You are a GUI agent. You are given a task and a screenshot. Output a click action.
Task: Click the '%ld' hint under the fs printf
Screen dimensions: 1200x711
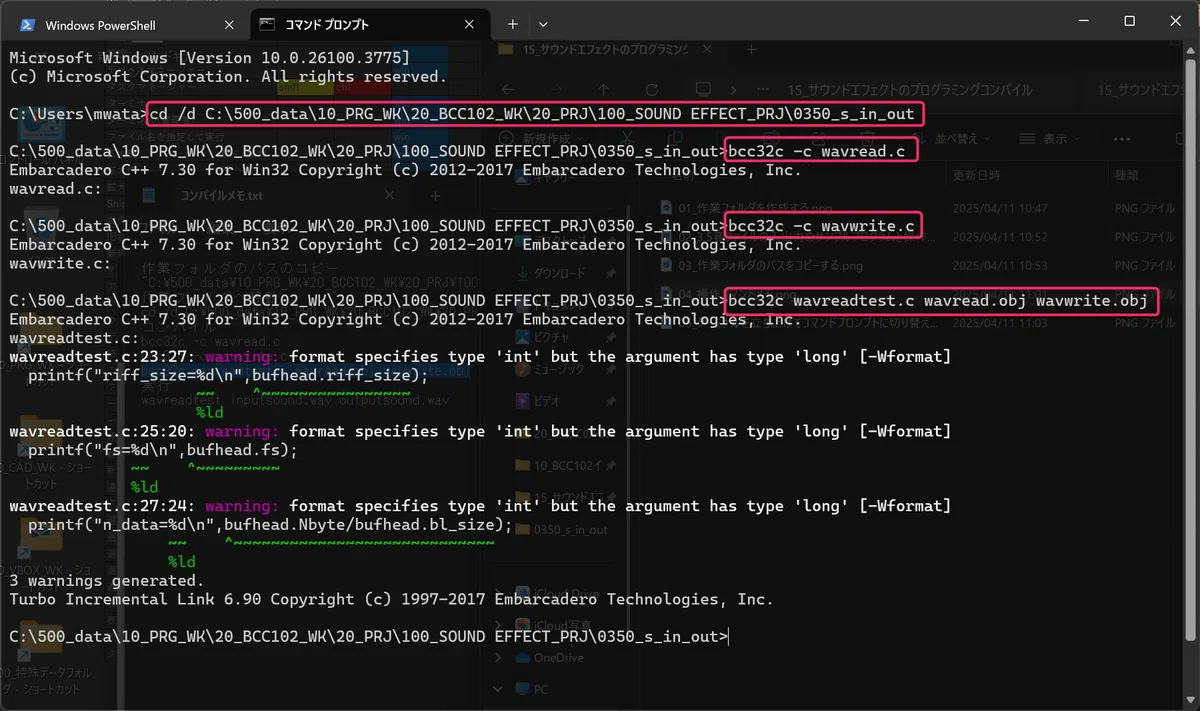pyautogui.click(x=144, y=487)
